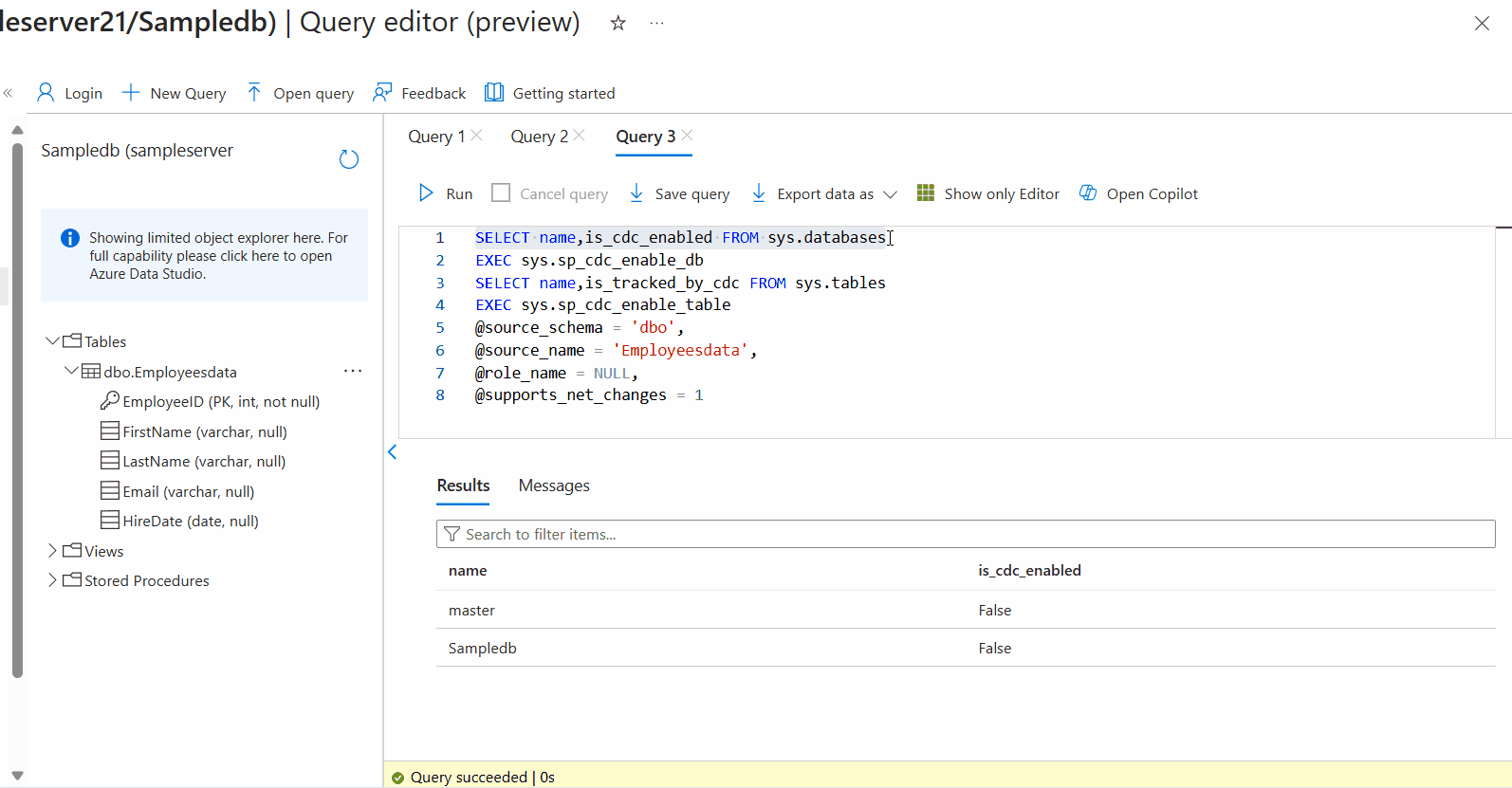Open more options for dbo.Employeesdata
The image size is (1512, 788).
click(353, 371)
